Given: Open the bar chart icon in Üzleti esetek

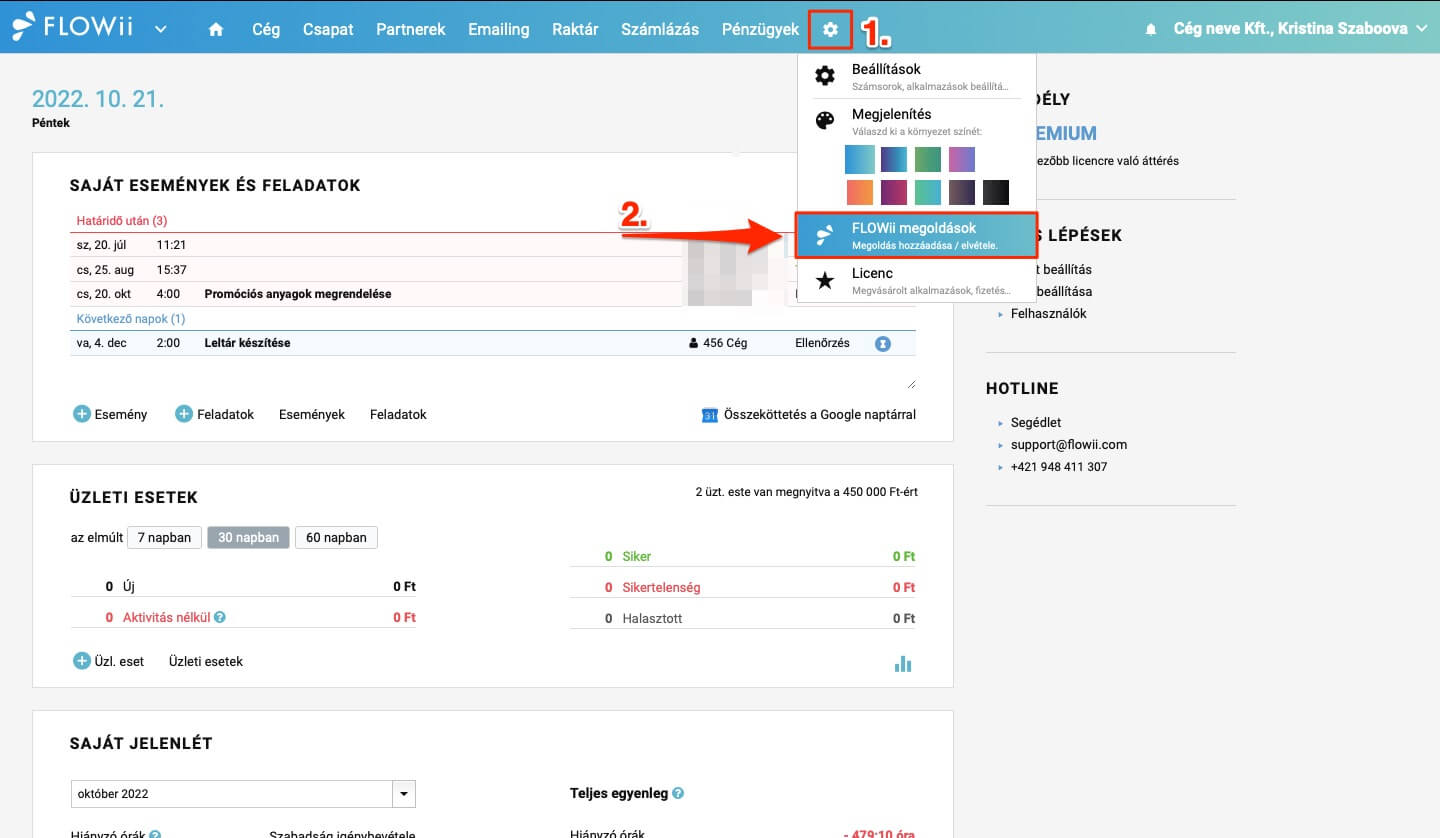Looking at the screenshot, I should pos(903,663).
